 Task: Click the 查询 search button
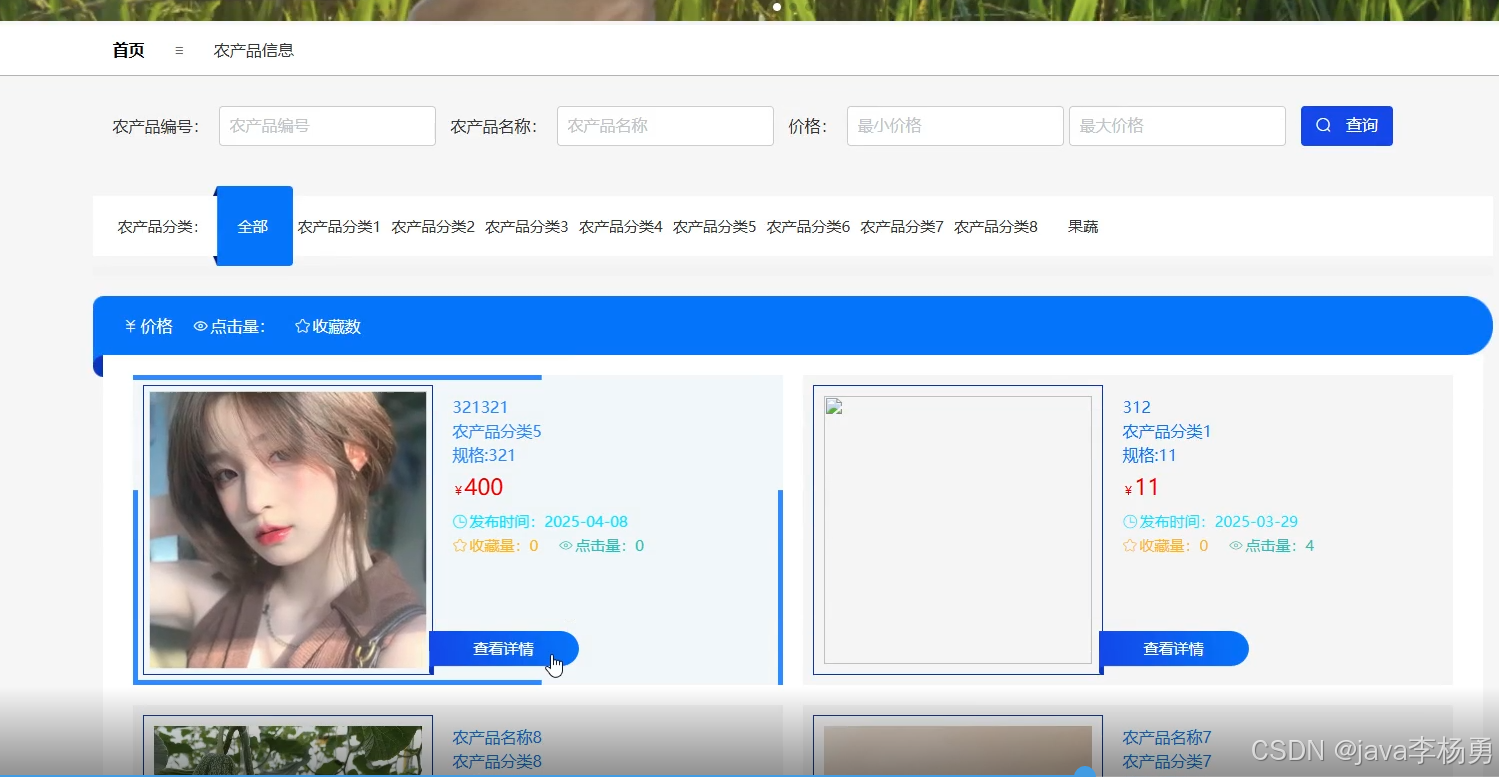(1346, 126)
